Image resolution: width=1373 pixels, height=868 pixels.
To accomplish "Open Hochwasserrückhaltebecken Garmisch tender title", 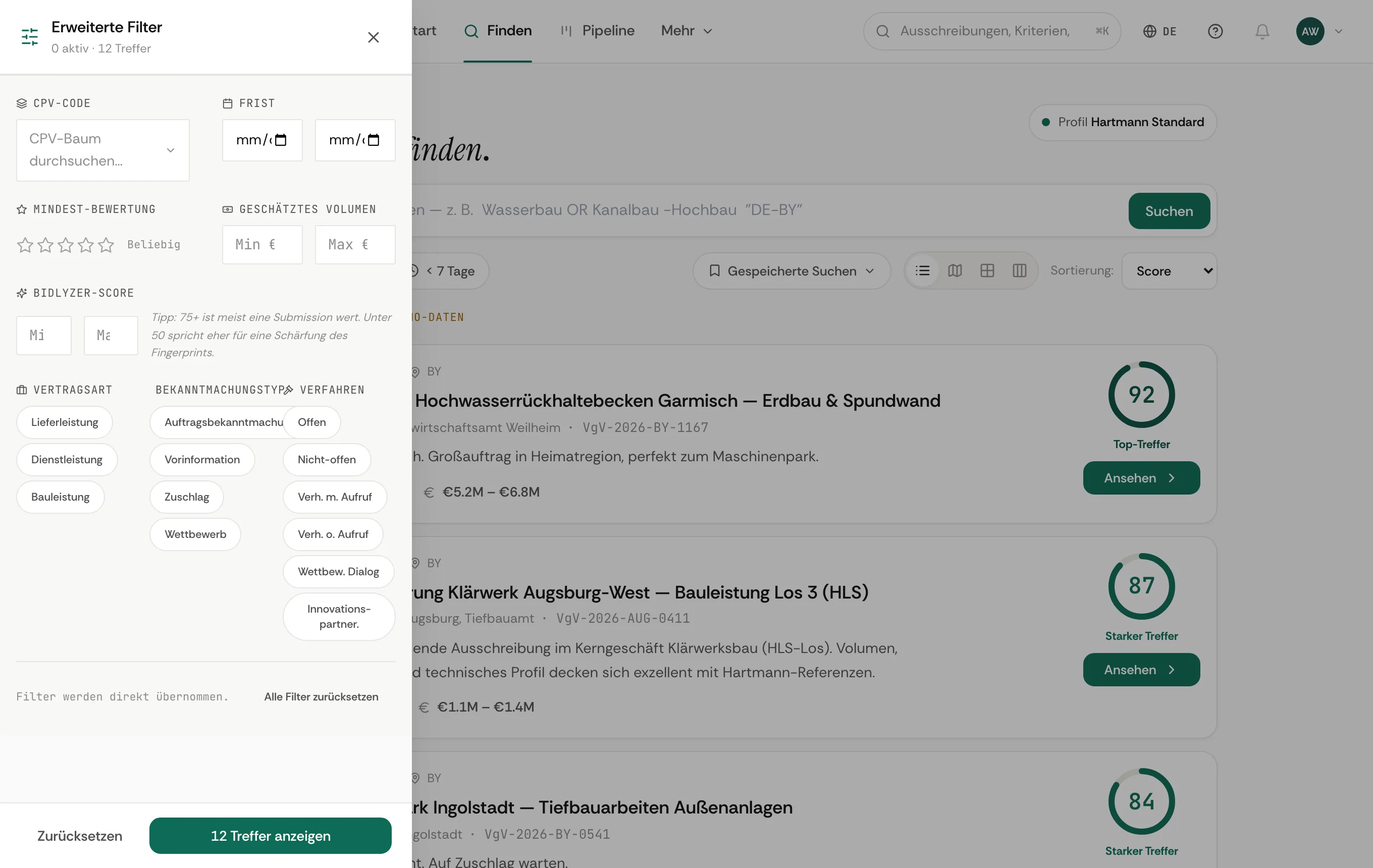I will (677, 401).
